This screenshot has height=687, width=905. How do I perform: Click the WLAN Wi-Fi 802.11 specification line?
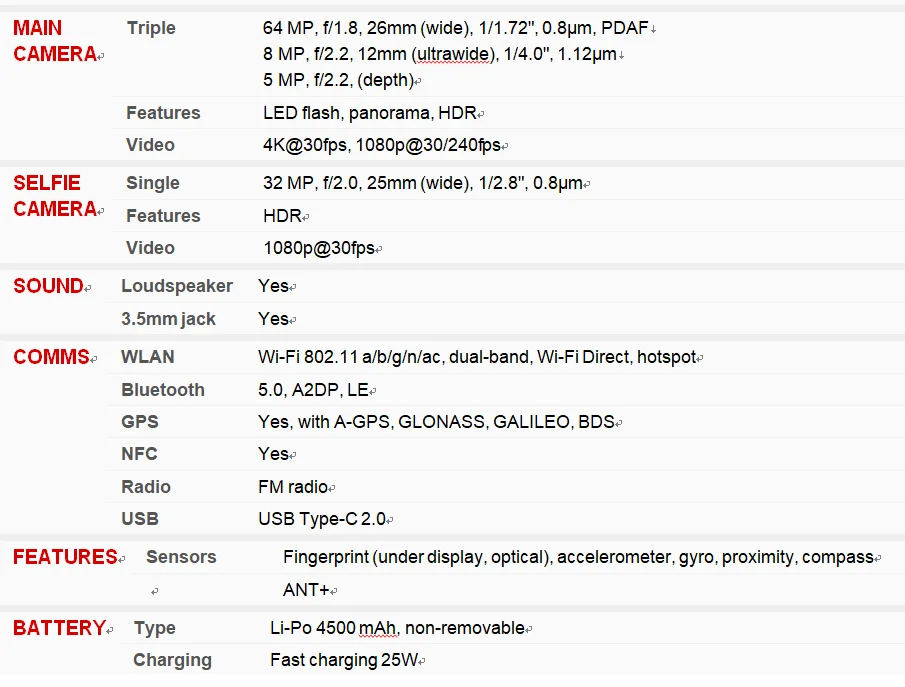pos(477,357)
